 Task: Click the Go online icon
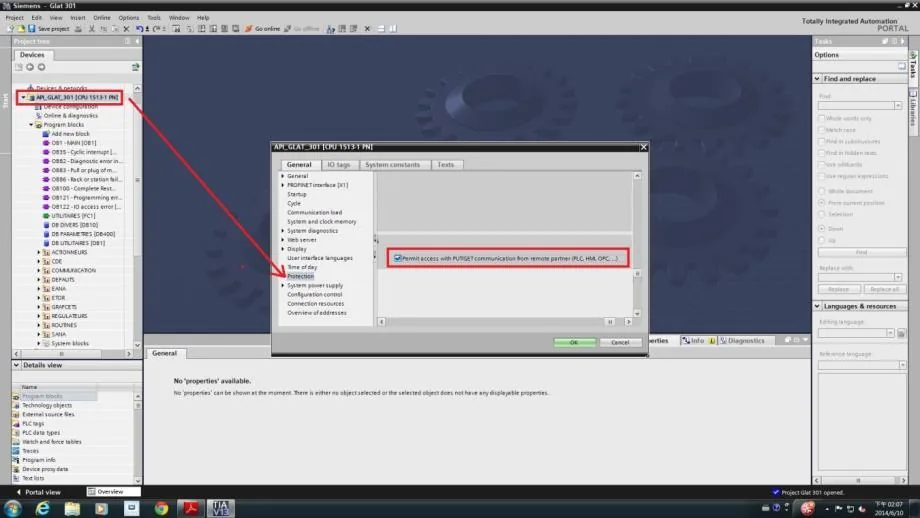[249, 28]
